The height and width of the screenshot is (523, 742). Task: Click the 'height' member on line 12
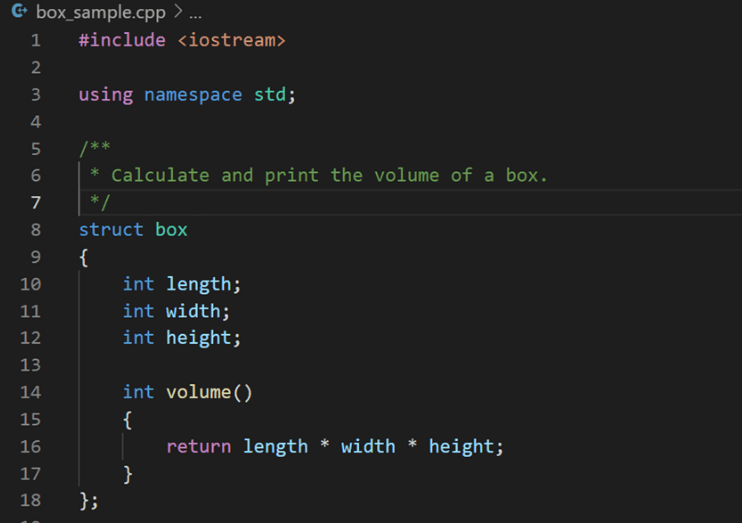coord(199,339)
